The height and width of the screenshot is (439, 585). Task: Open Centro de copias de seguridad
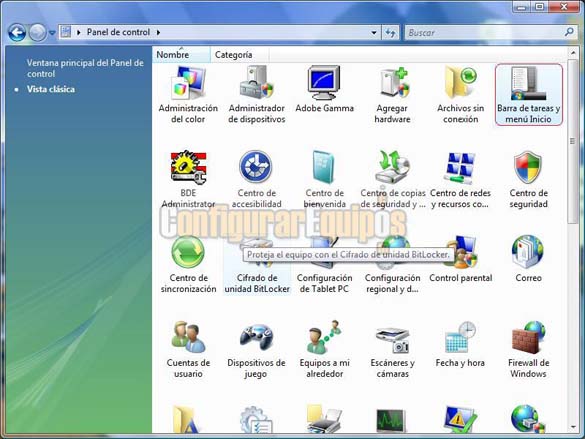(392, 179)
